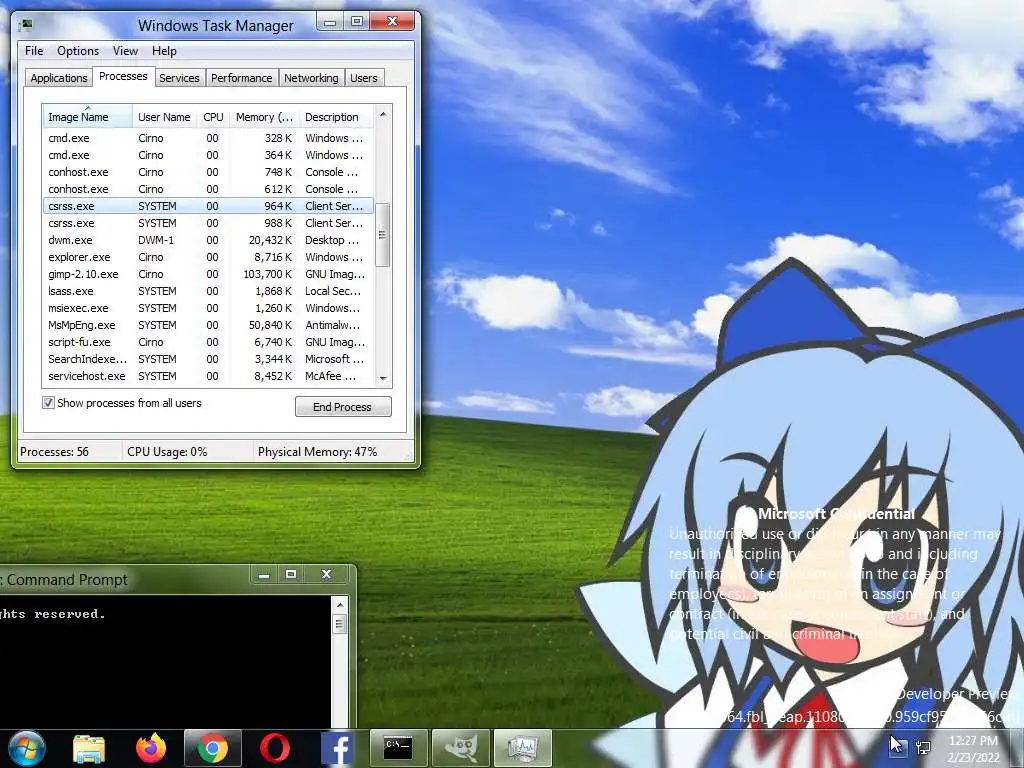Select the gimp-2.10.exe process row
The height and width of the screenshot is (768, 1024).
pos(208,274)
